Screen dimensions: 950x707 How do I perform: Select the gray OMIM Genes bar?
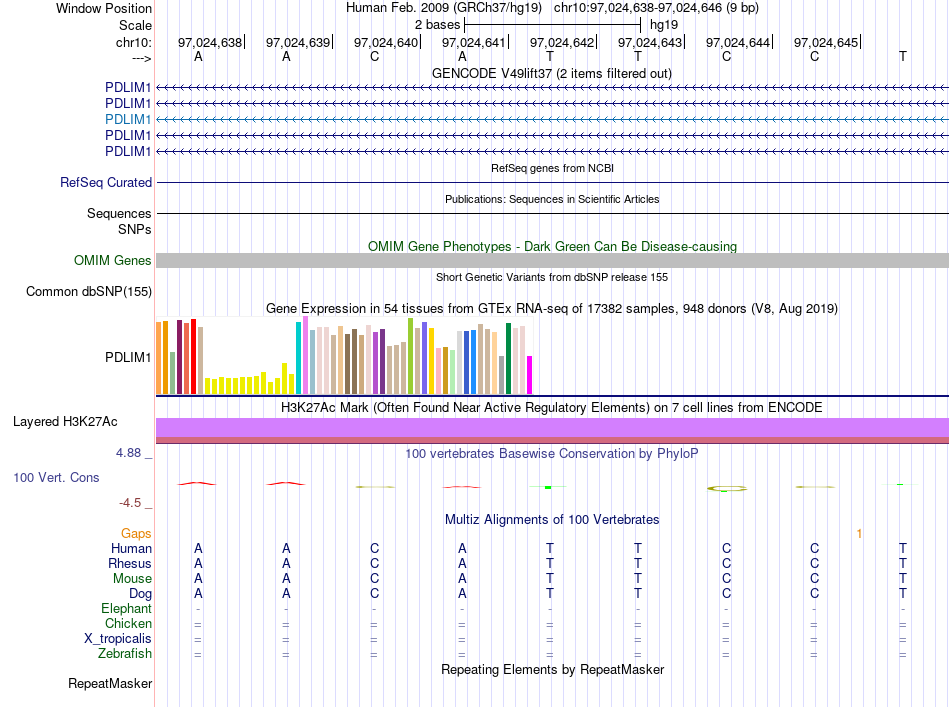tap(552, 261)
